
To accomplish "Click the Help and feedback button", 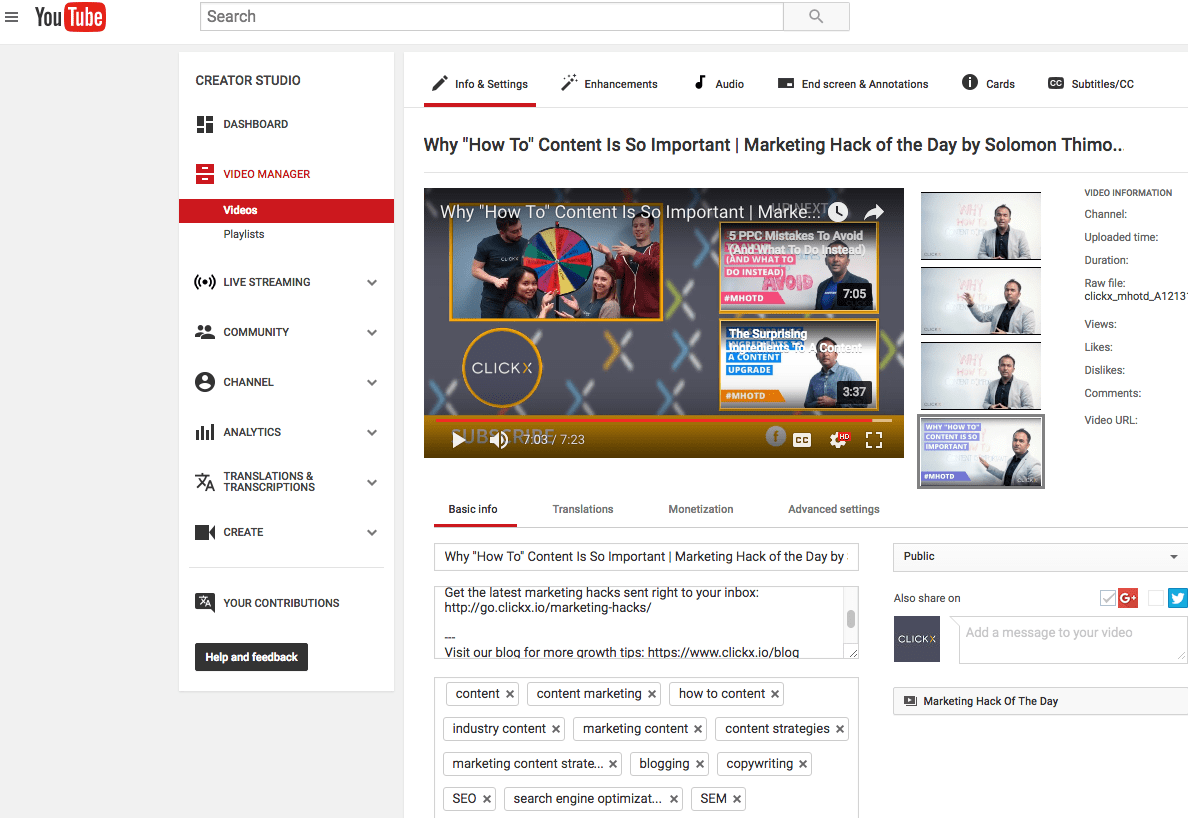I will click(252, 657).
